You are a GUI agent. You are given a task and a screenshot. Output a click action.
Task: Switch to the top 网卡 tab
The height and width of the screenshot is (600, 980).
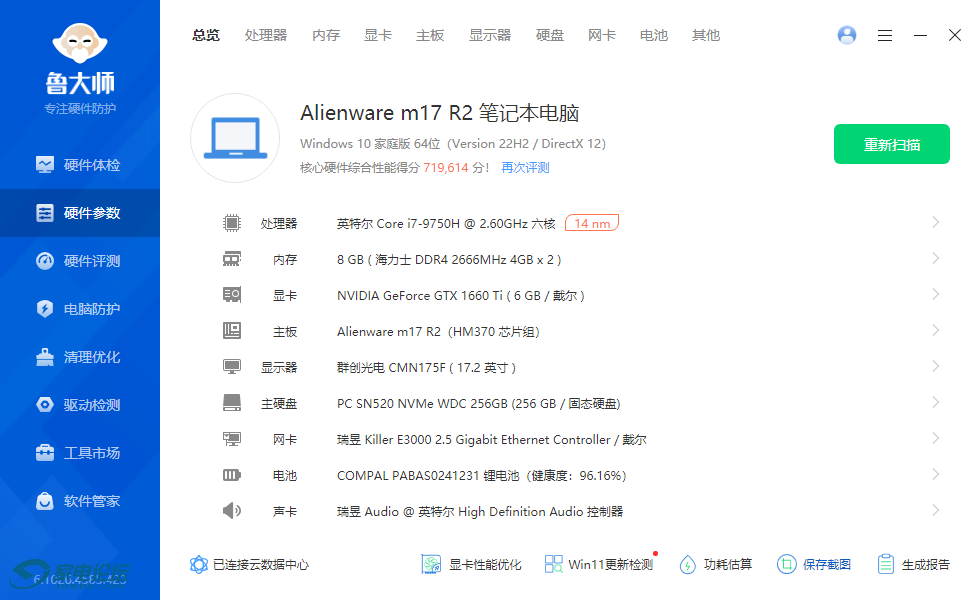602,36
